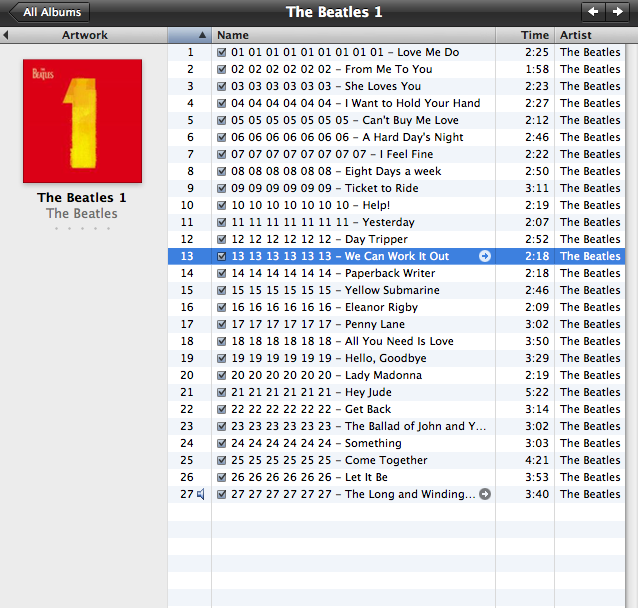Select the song 'From Me To You'
Image resolution: width=638 pixels, height=608 pixels.
[x=332, y=69]
